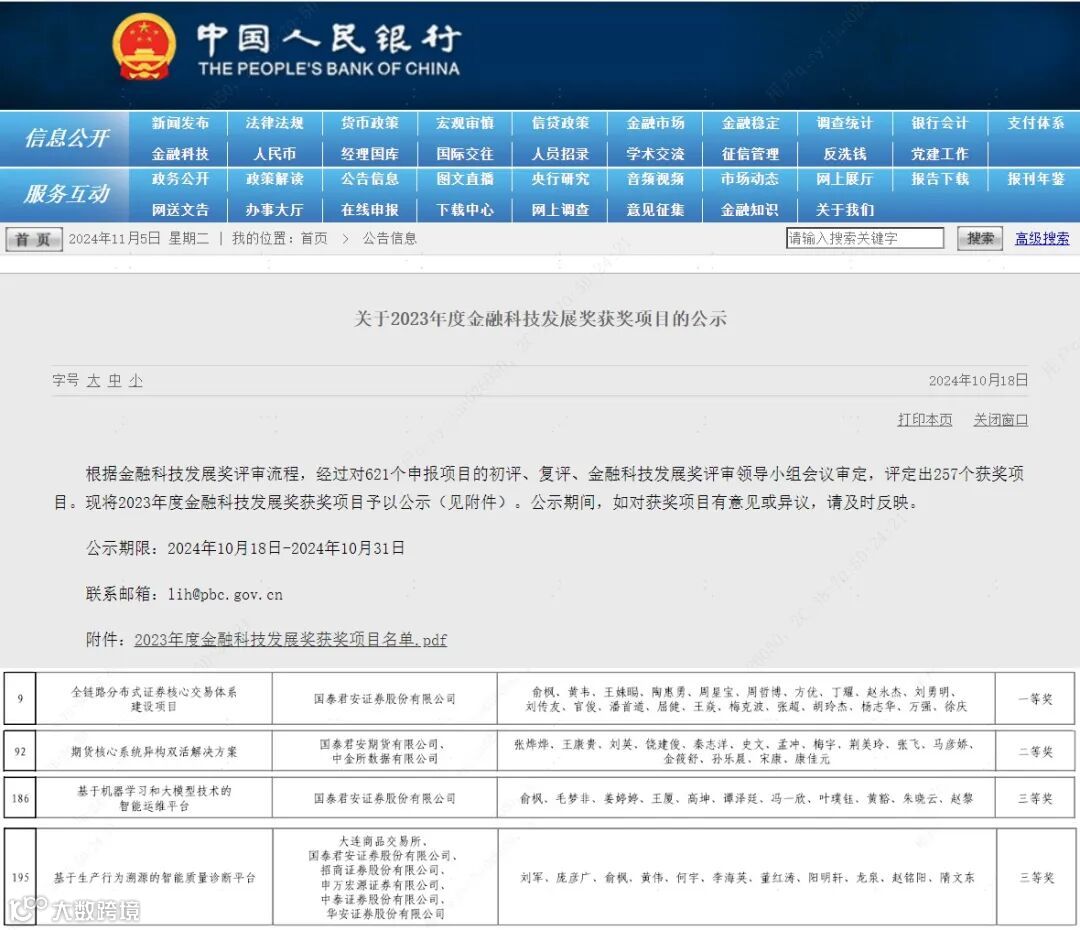Open the 新闻发布 menu item
Image resolution: width=1080 pixels, height=930 pixels.
click(180, 123)
